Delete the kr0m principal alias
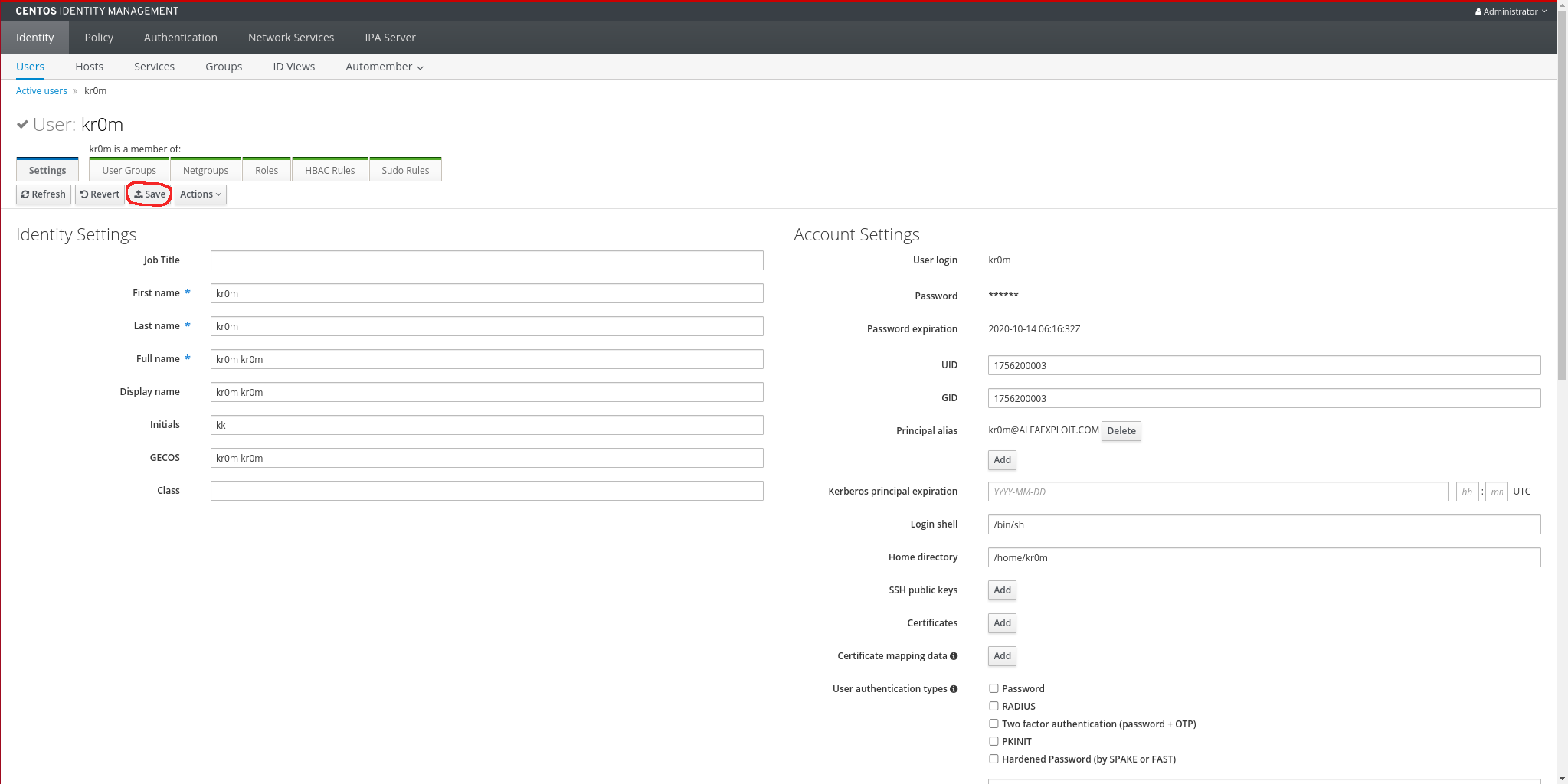 [x=1121, y=431]
